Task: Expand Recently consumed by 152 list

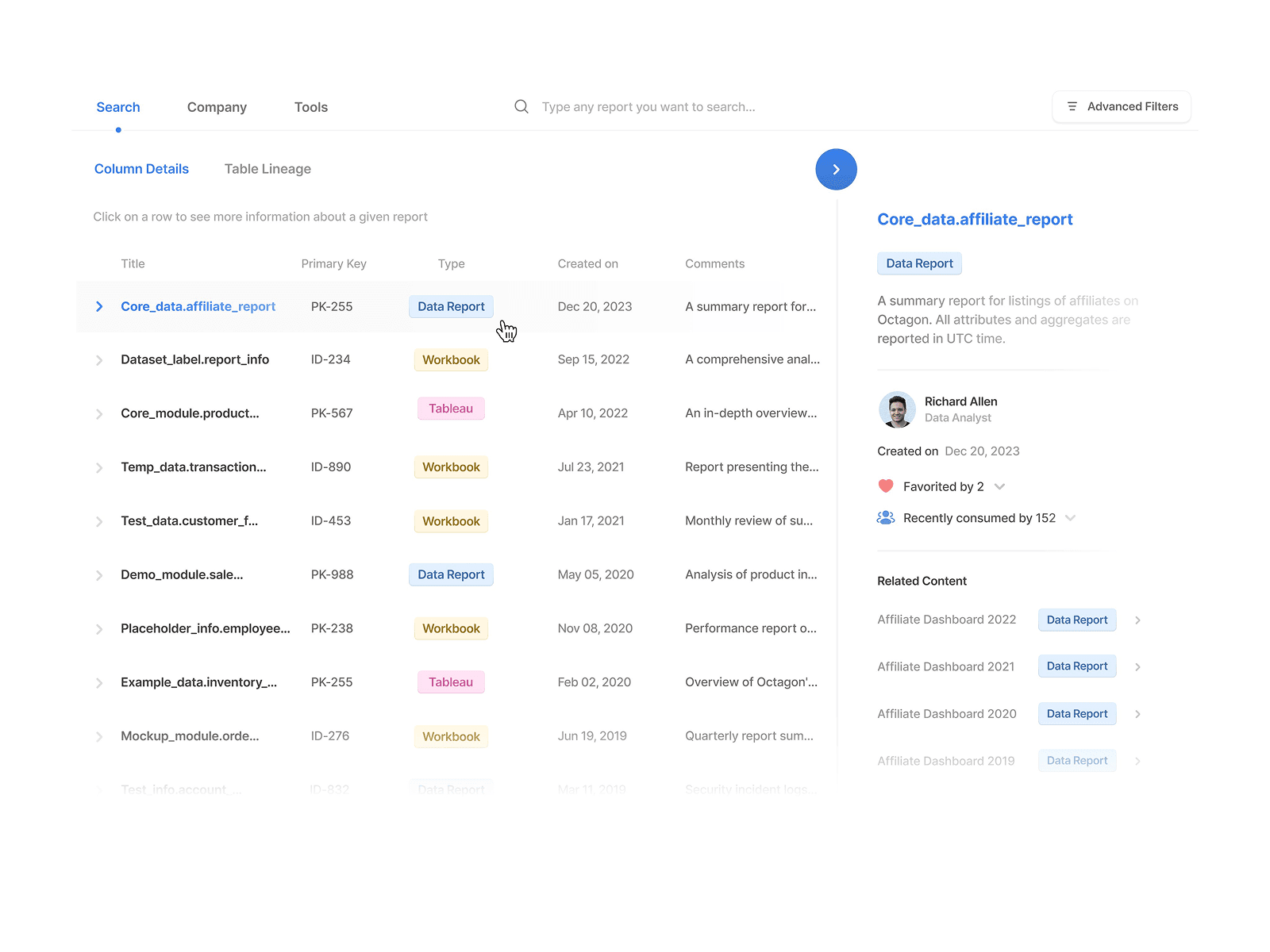Action: click(x=1070, y=518)
